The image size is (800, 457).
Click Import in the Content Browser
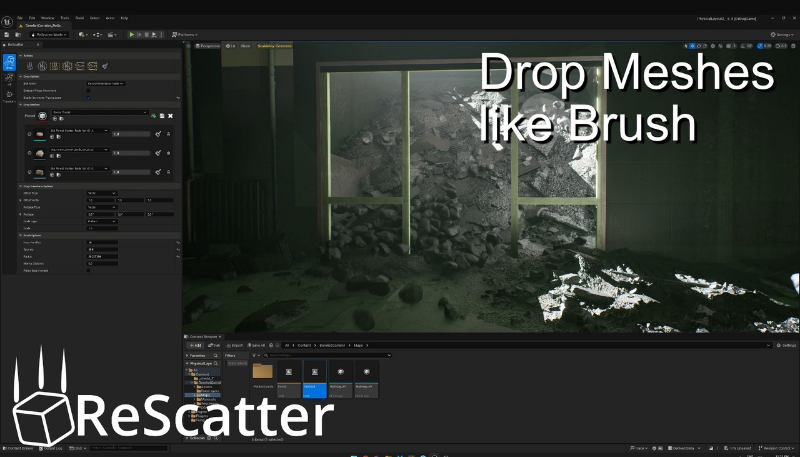click(235, 345)
